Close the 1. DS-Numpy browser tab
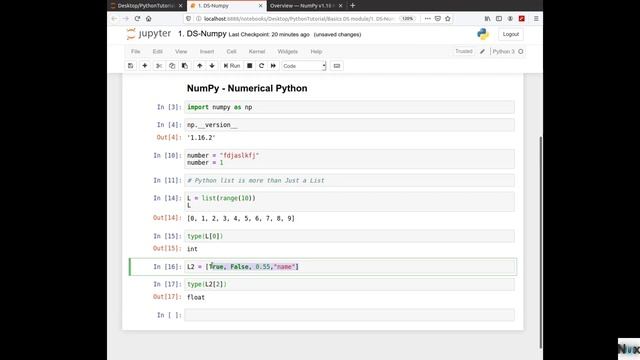 tap(261, 6)
